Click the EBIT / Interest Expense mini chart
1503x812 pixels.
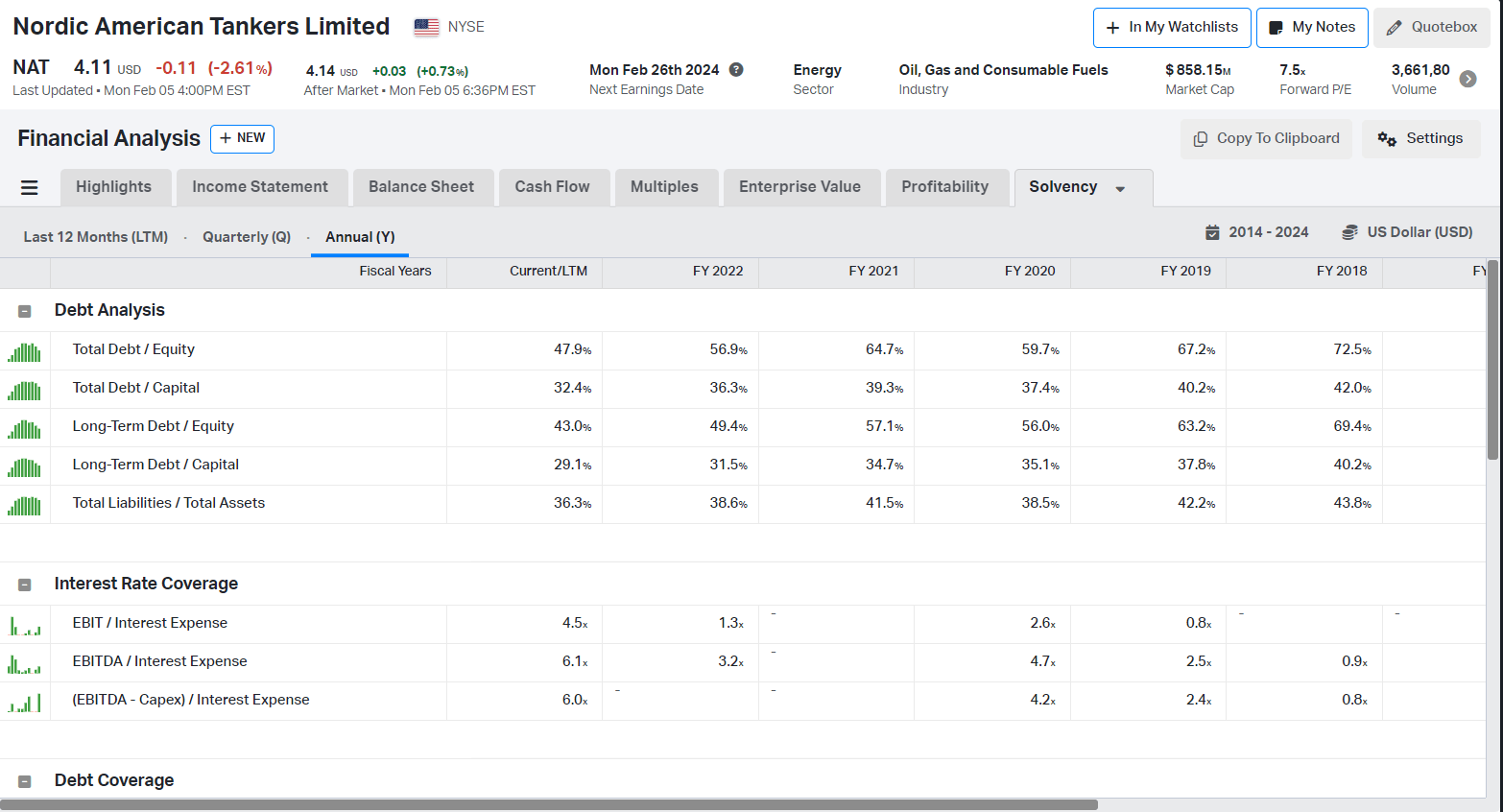(24, 626)
